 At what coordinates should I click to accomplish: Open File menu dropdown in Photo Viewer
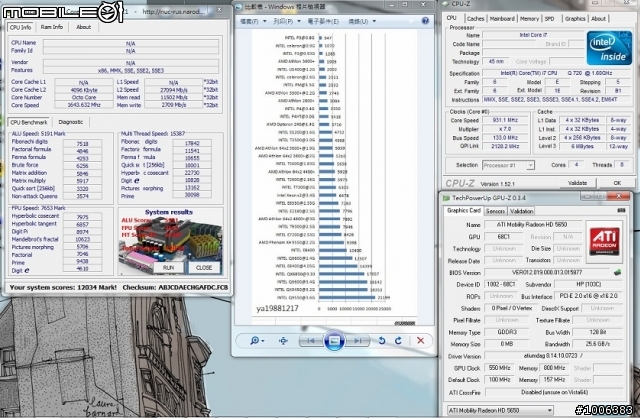tap(253, 21)
